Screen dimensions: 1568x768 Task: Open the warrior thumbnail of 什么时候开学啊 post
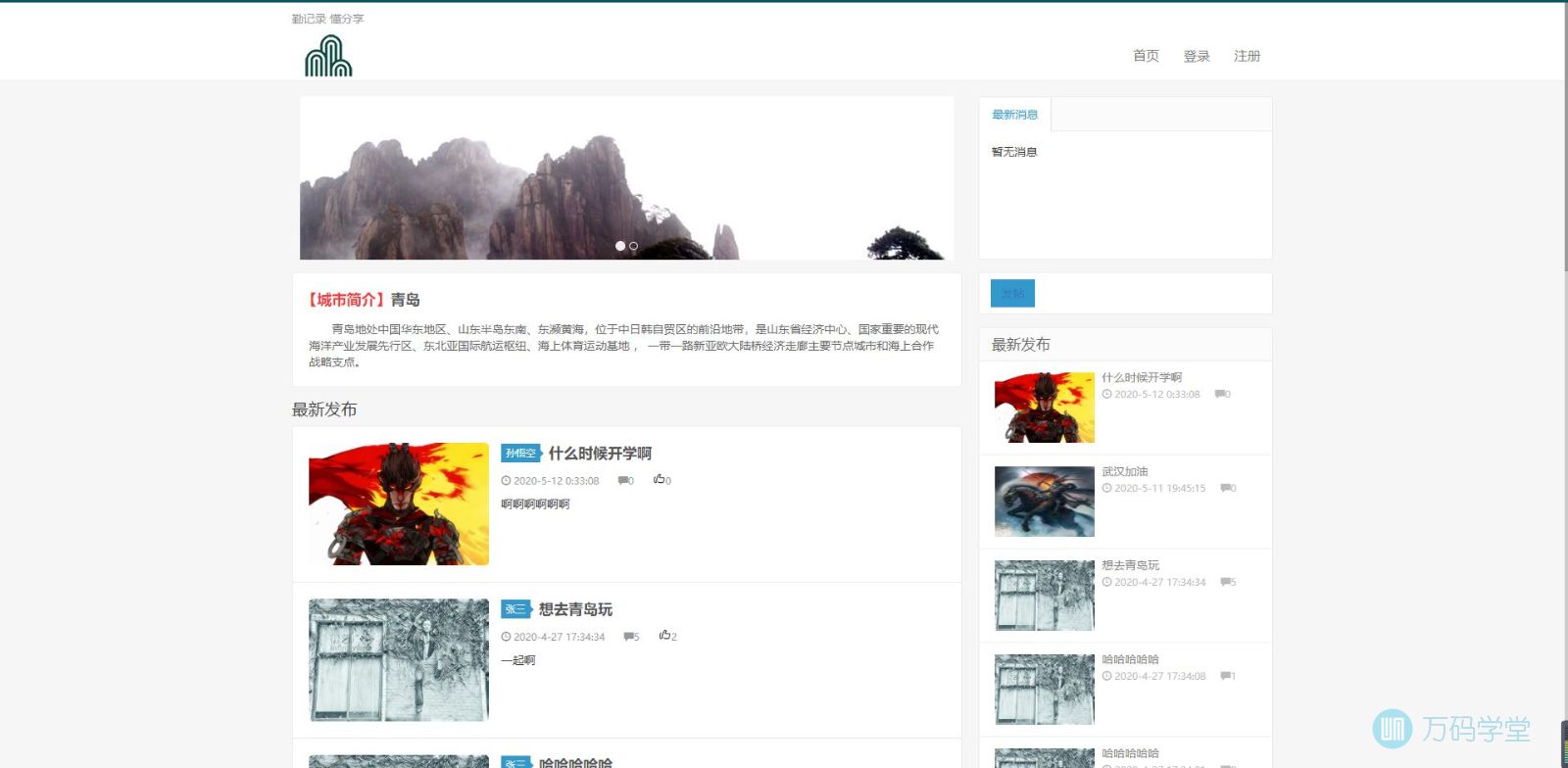(x=399, y=504)
